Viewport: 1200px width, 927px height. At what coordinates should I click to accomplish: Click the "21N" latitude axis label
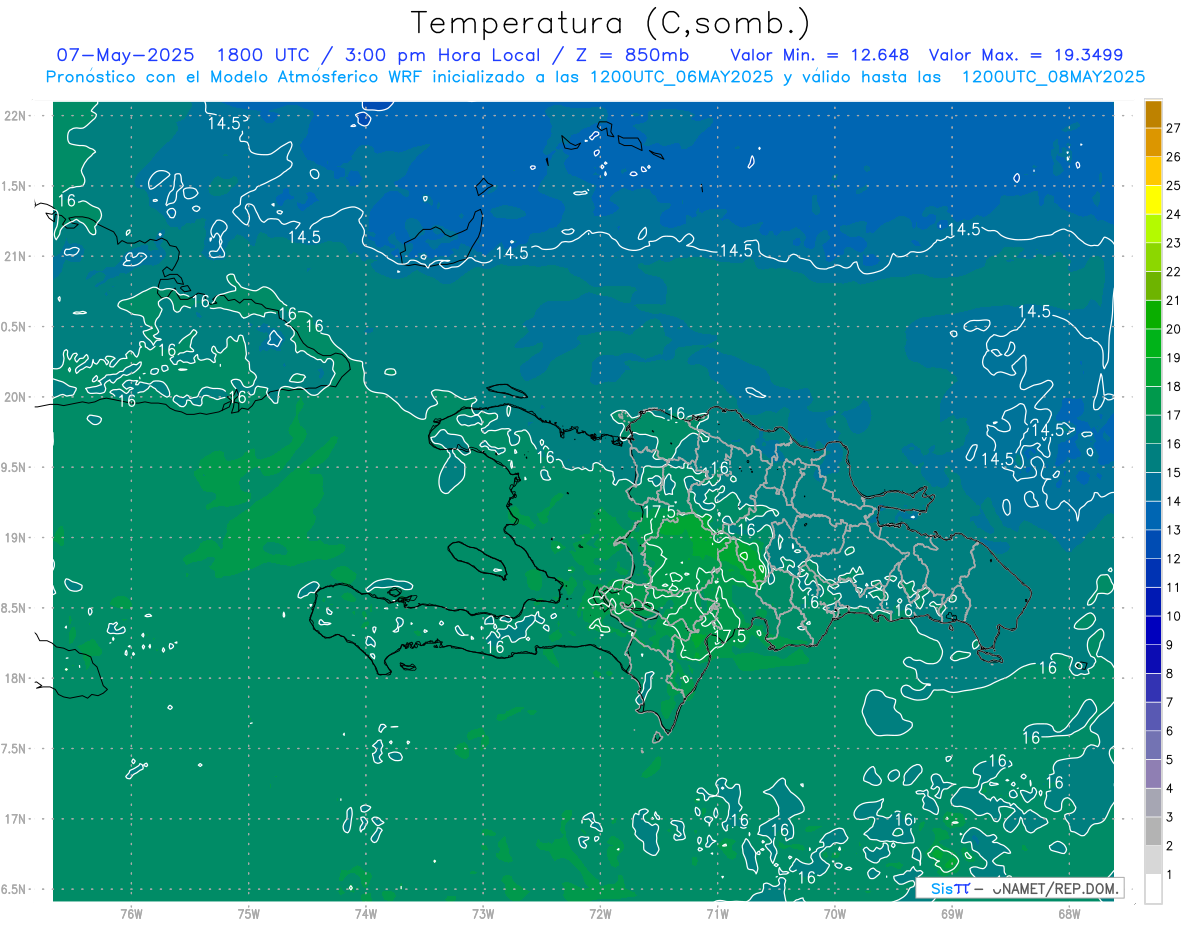pos(15,256)
